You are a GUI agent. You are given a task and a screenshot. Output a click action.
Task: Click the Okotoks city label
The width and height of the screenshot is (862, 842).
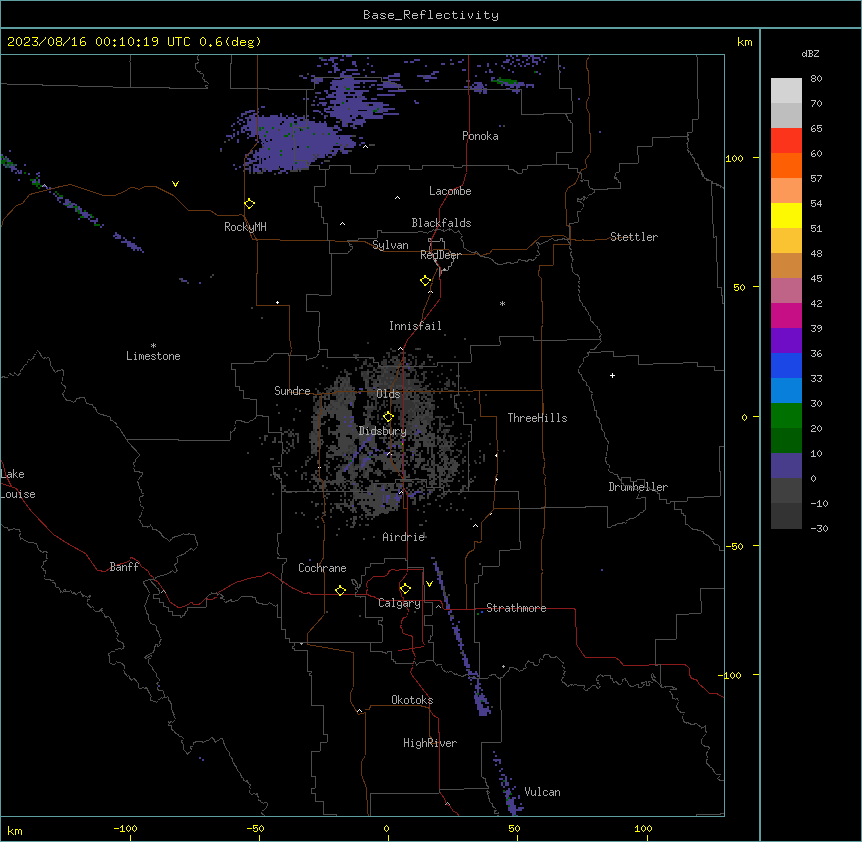coord(412,700)
